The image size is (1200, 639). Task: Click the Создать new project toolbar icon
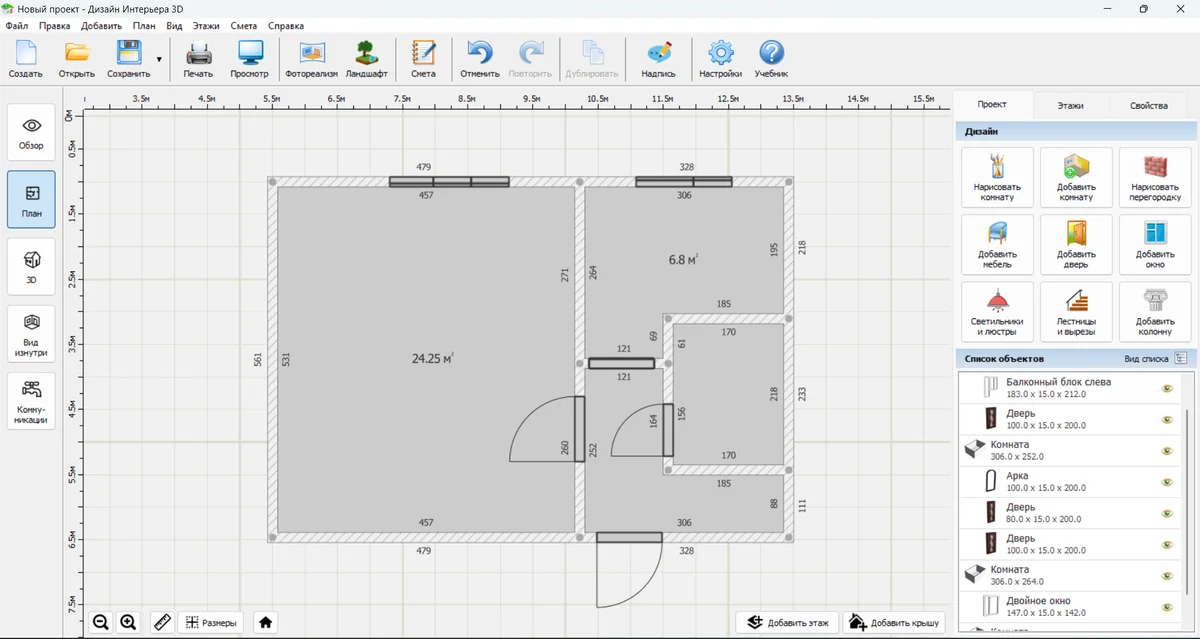[25, 59]
